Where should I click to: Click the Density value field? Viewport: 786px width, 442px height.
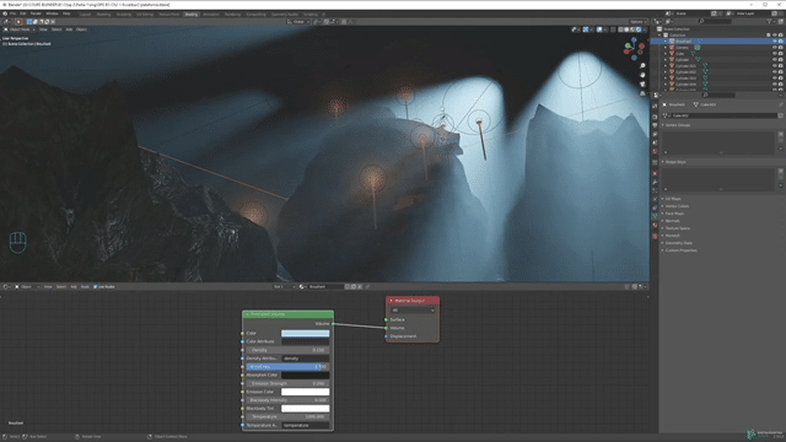pyautogui.click(x=288, y=350)
